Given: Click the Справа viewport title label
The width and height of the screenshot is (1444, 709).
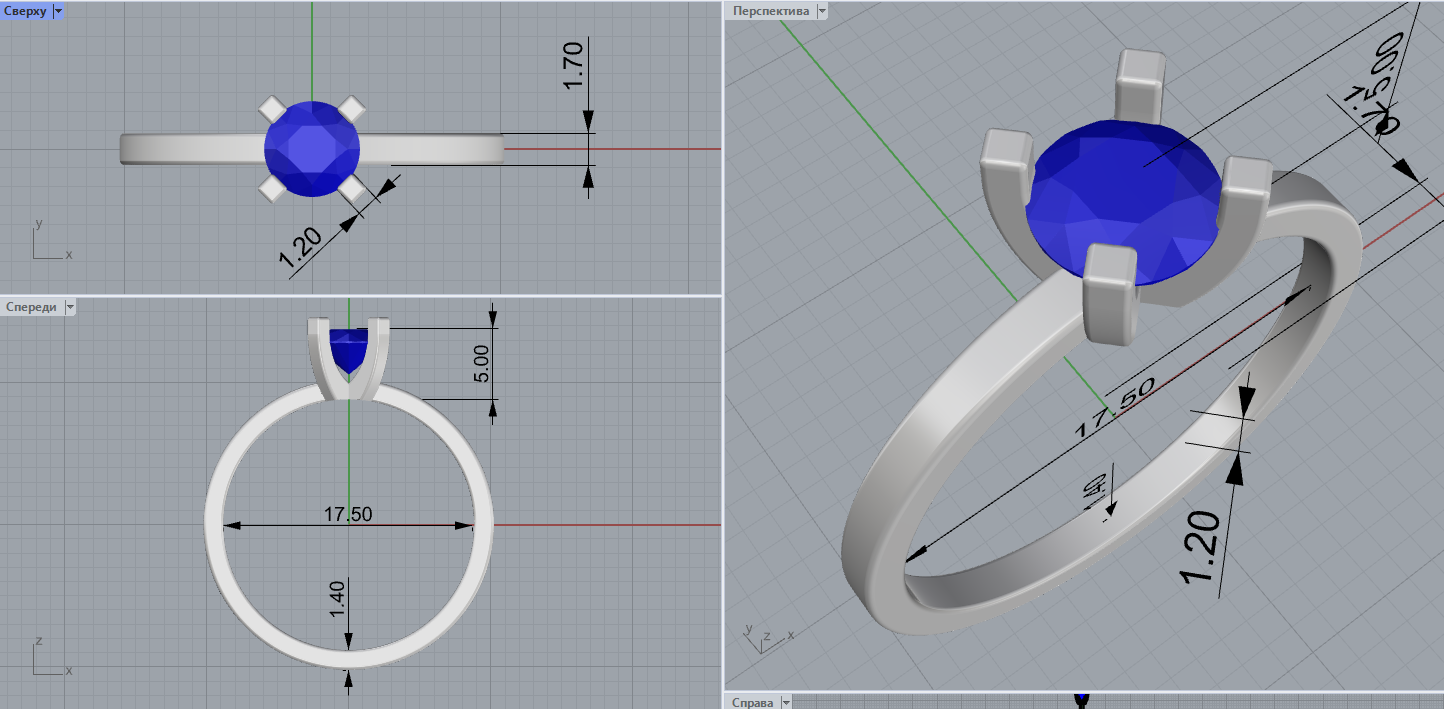Looking at the screenshot, I should (x=753, y=702).
